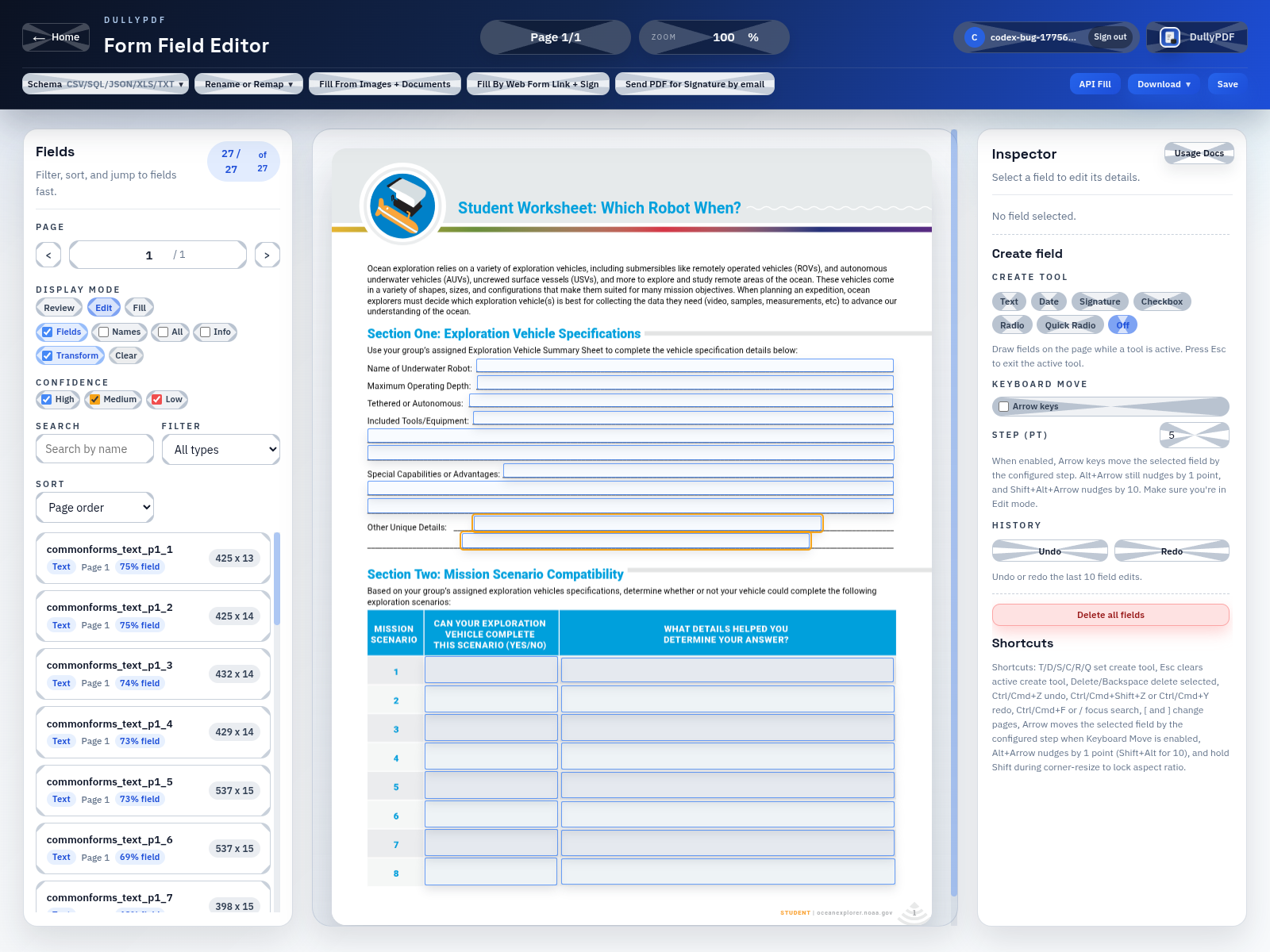Open the Usage Docs link

[x=1199, y=152]
